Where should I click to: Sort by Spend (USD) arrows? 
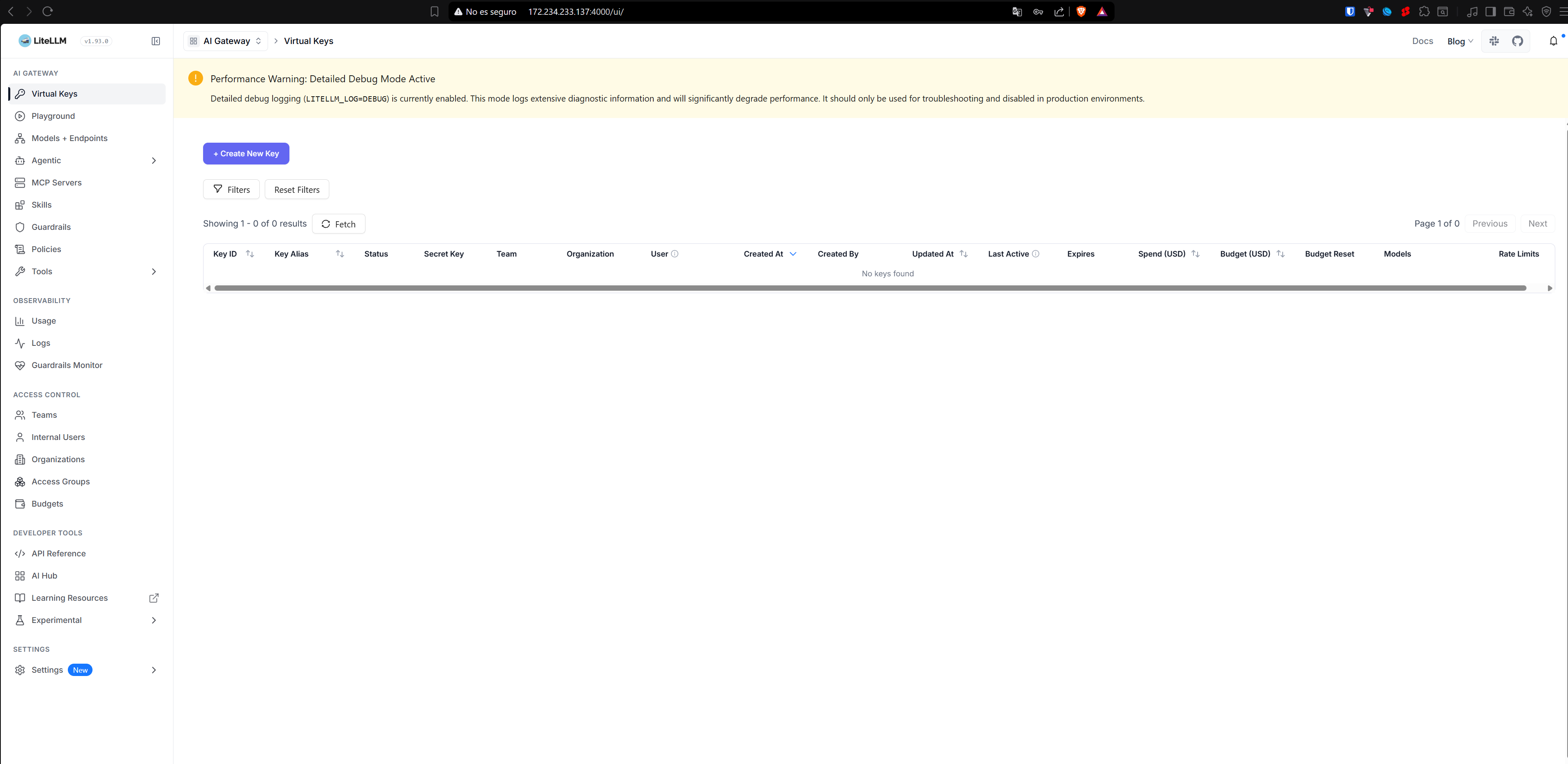[x=1196, y=254]
